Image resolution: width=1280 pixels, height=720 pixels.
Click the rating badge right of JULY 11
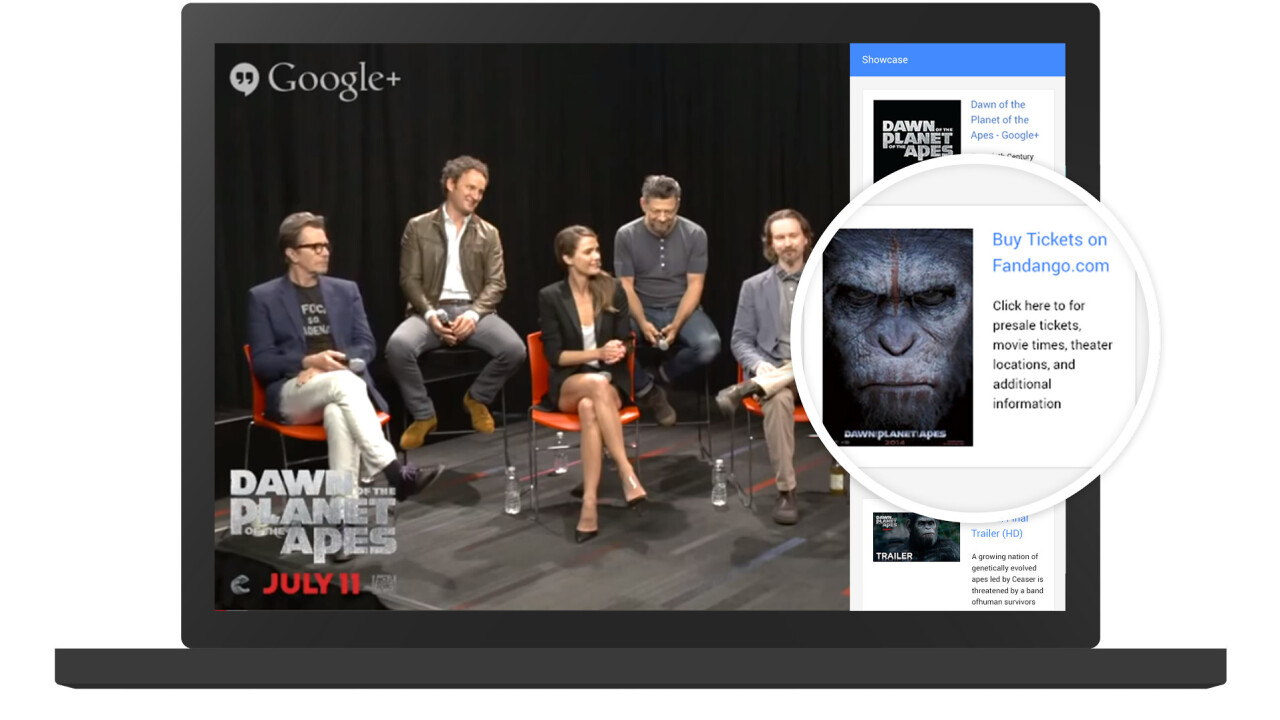point(380,584)
